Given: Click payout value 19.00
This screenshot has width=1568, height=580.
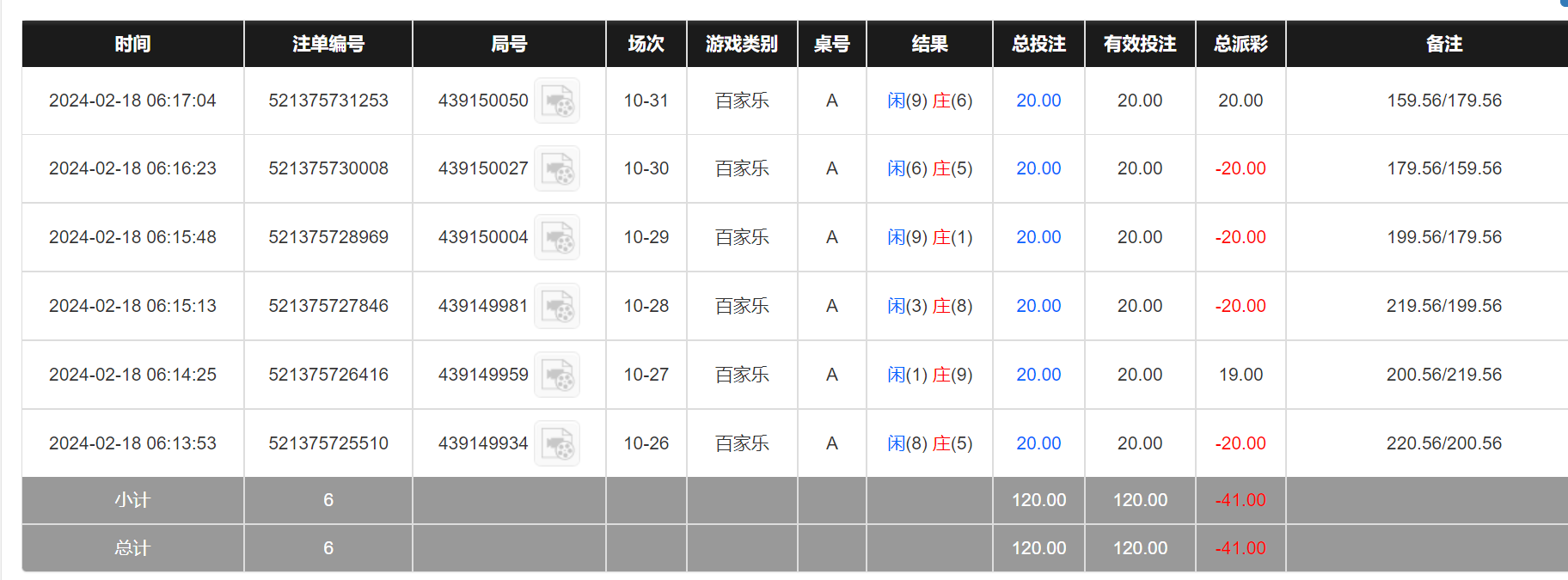Looking at the screenshot, I should point(1240,375).
